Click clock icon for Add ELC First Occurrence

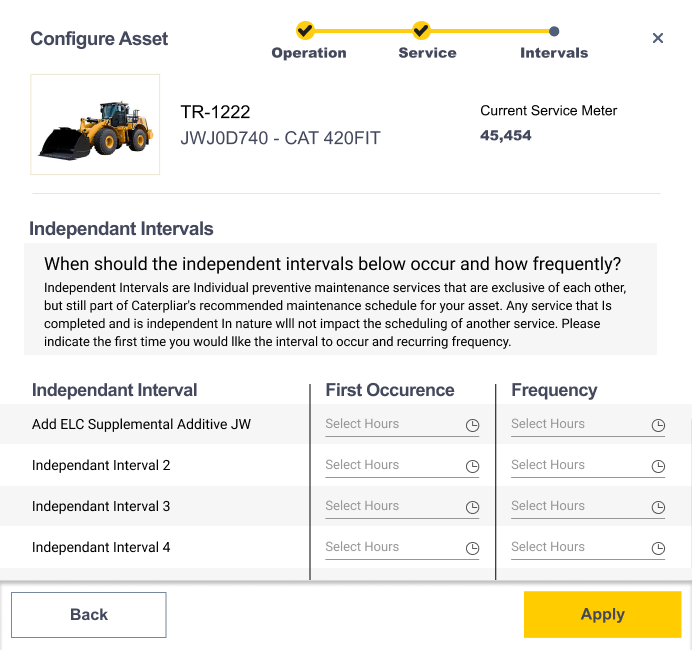(x=472, y=425)
